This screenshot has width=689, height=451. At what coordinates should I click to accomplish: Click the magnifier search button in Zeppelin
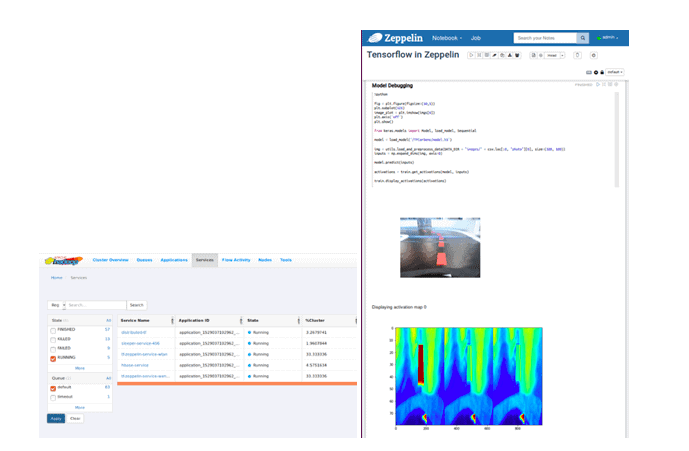tap(584, 38)
